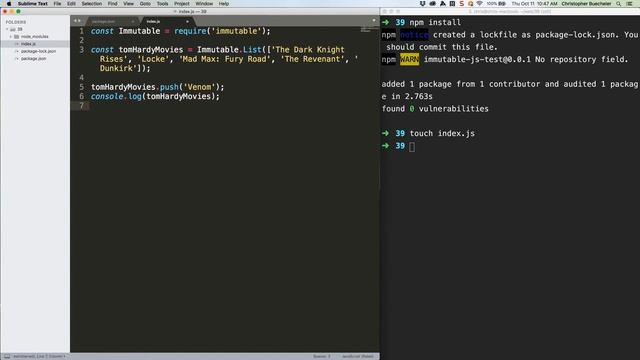Click the terminal cursor at the prompt
640x360 pixels.
(x=412, y=147)
